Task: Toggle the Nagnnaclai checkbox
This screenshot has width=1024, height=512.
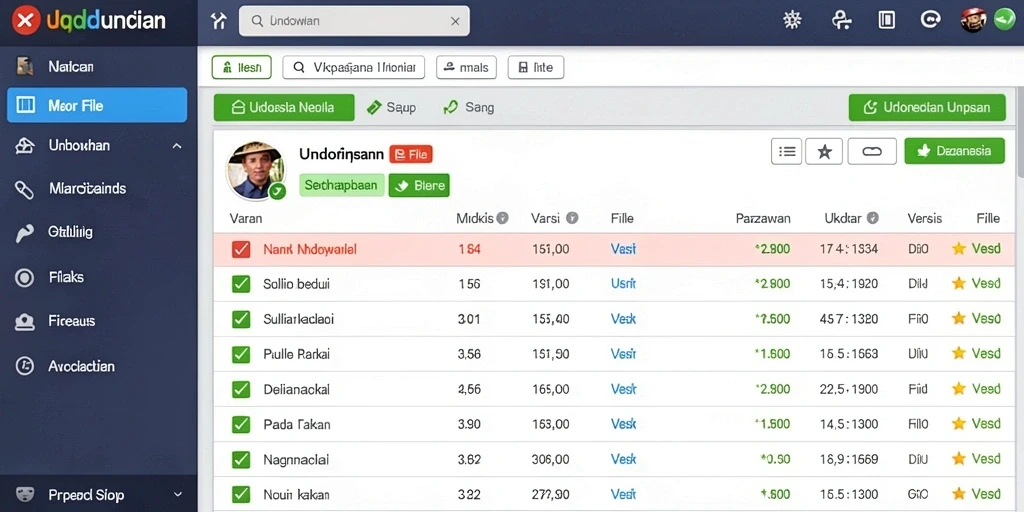Action: tap(241, 460)
